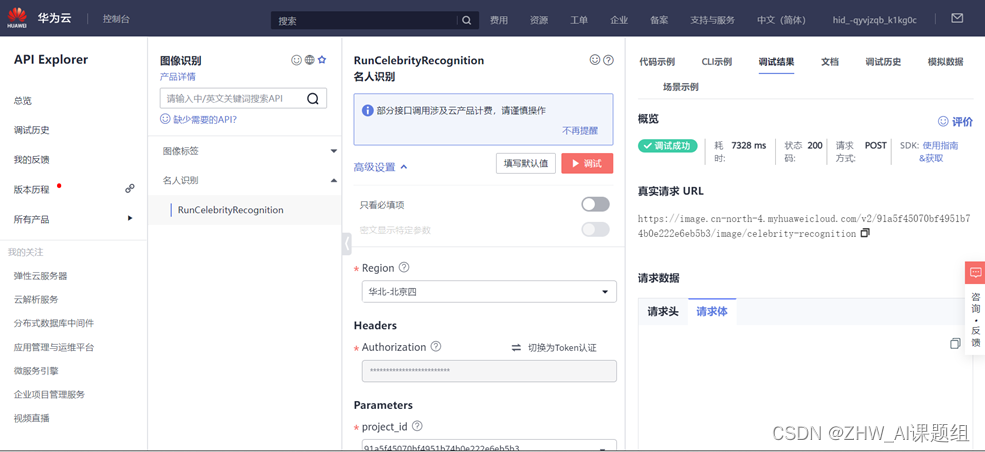Viewport: 985px width, 452px height.
Task: Open 备案 in top navigation
Action: point(659,20)
